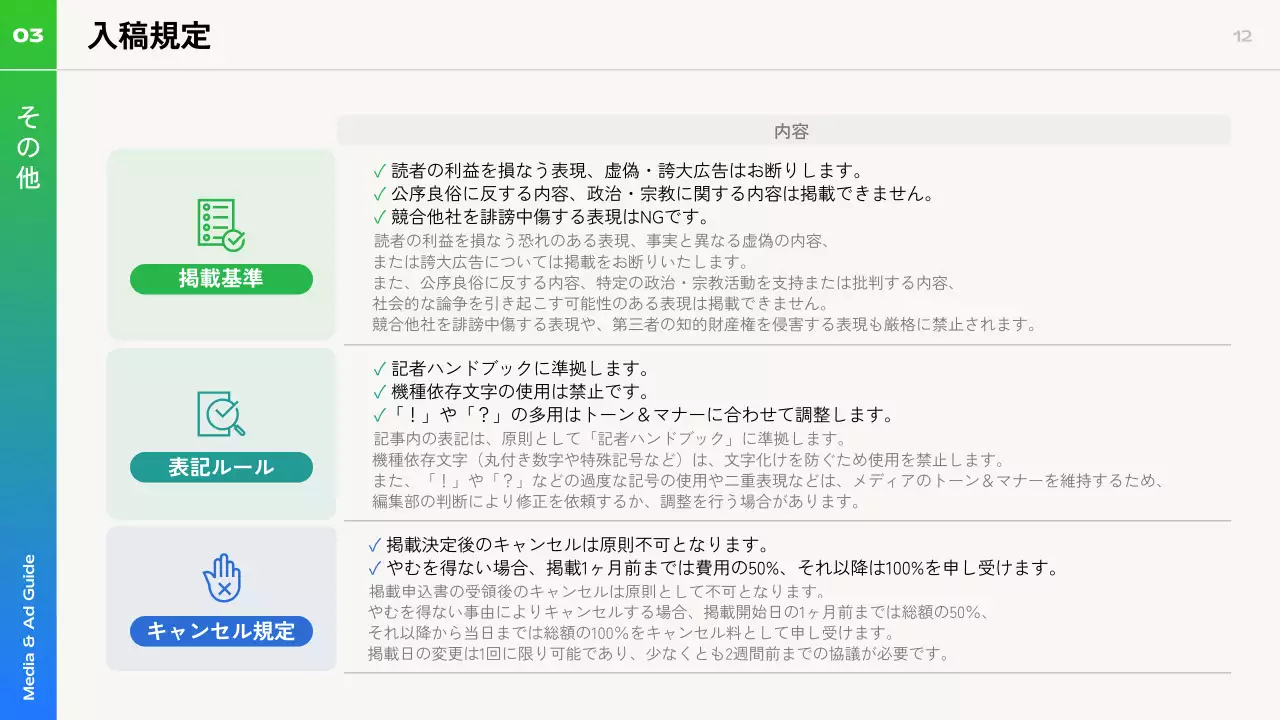This screenshot has height=720, width=1280.
Task: Select the green 掲載基準 pill label
Action: tap(221, 279)
